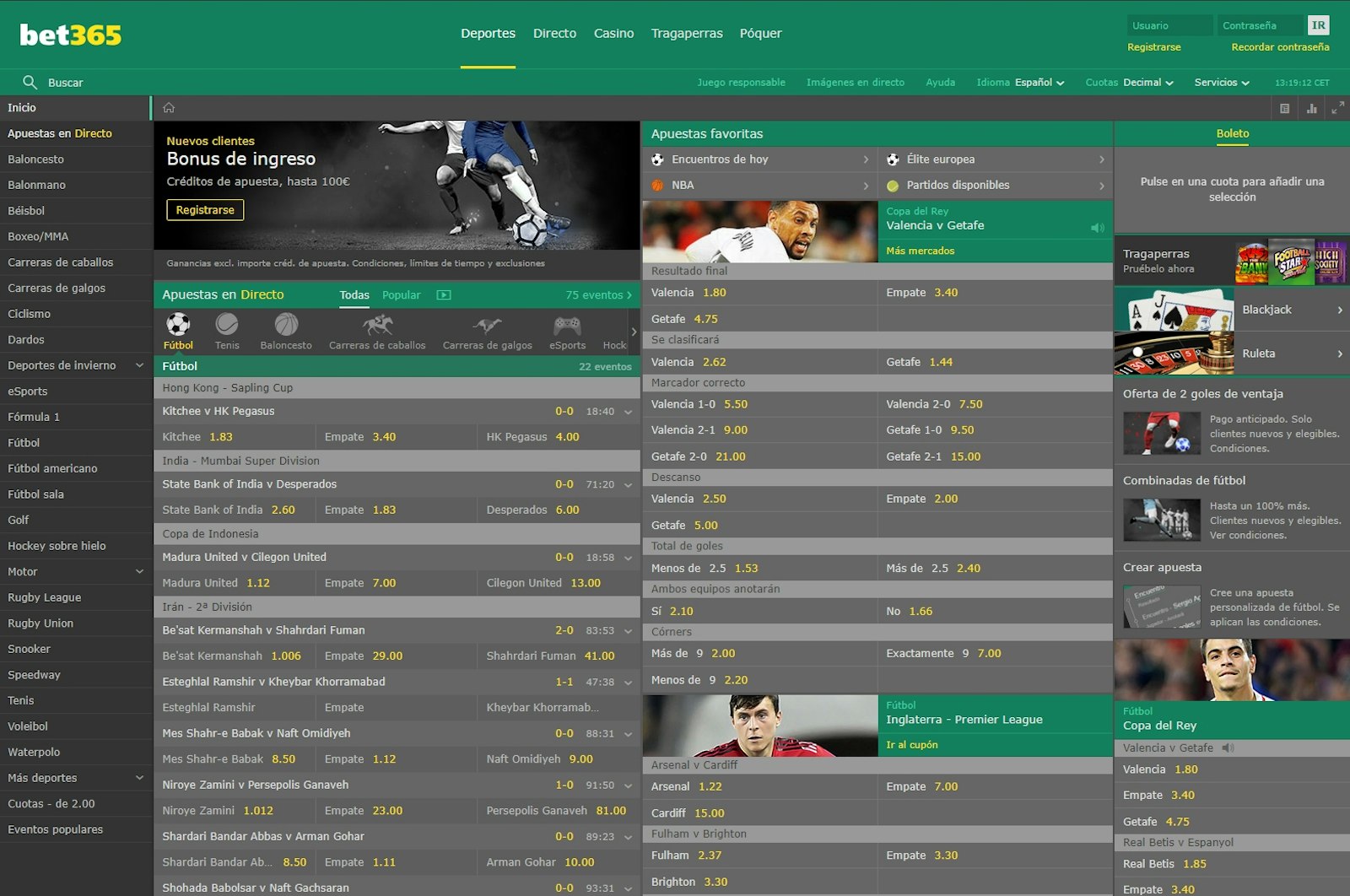Image resolution: width=1350 pixels, height=896 pixels.
Task: Toggle live streaming filter icon beside Popular
Action: click(x=444, y=295)
